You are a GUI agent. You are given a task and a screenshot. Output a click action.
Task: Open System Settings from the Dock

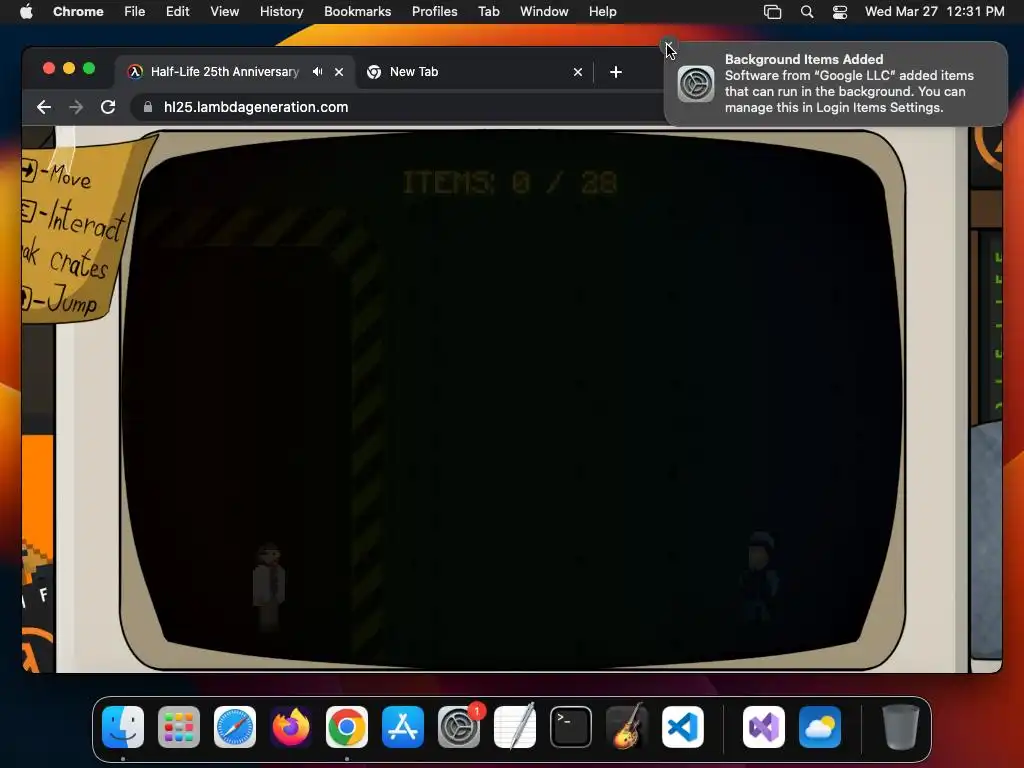pyautogui.click(x=459, y=727)
